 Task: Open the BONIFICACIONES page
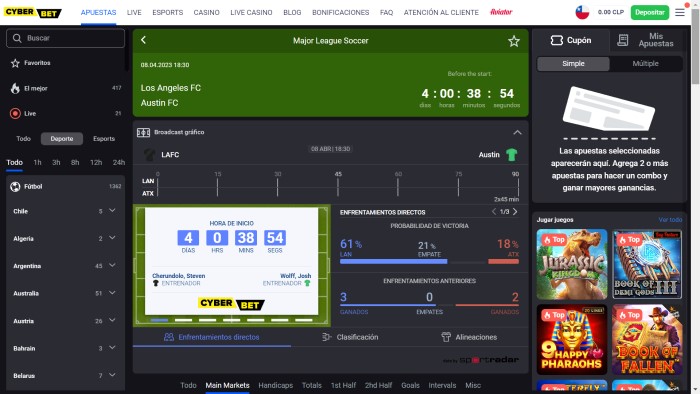[341, 12]
